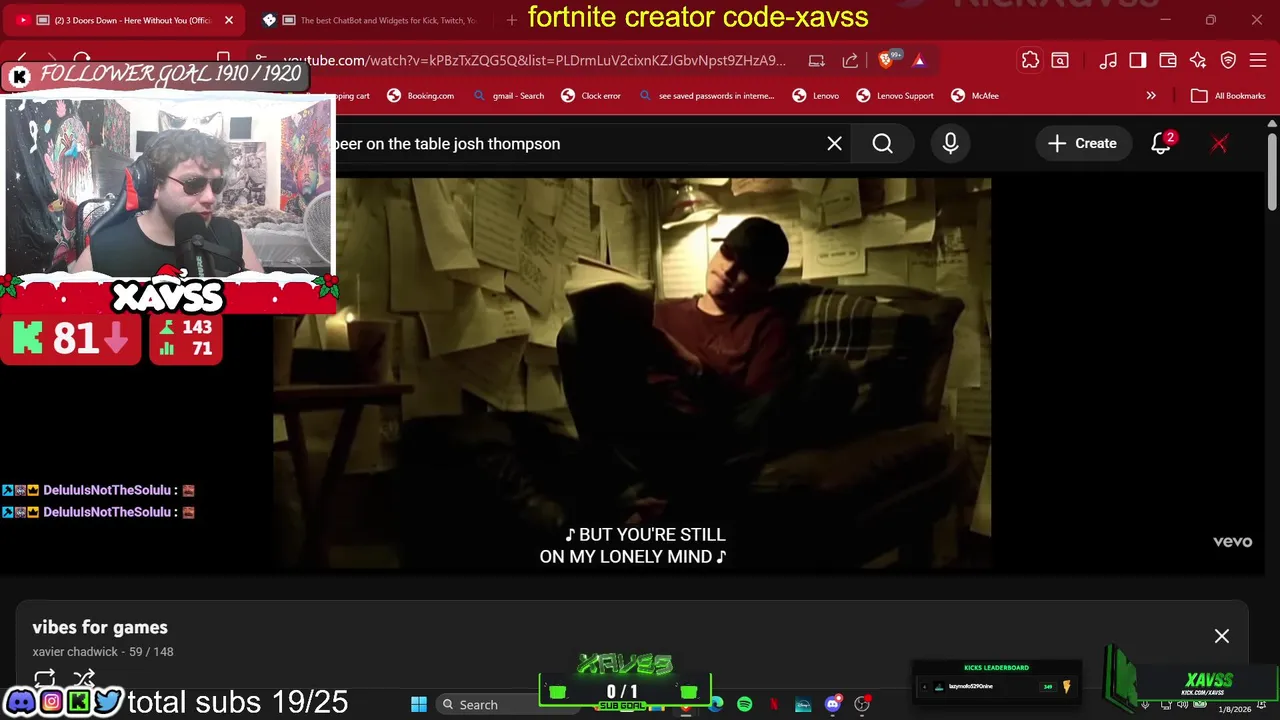
Task: Open Brave Shields lion icon
Action: (x=887, y=61)
